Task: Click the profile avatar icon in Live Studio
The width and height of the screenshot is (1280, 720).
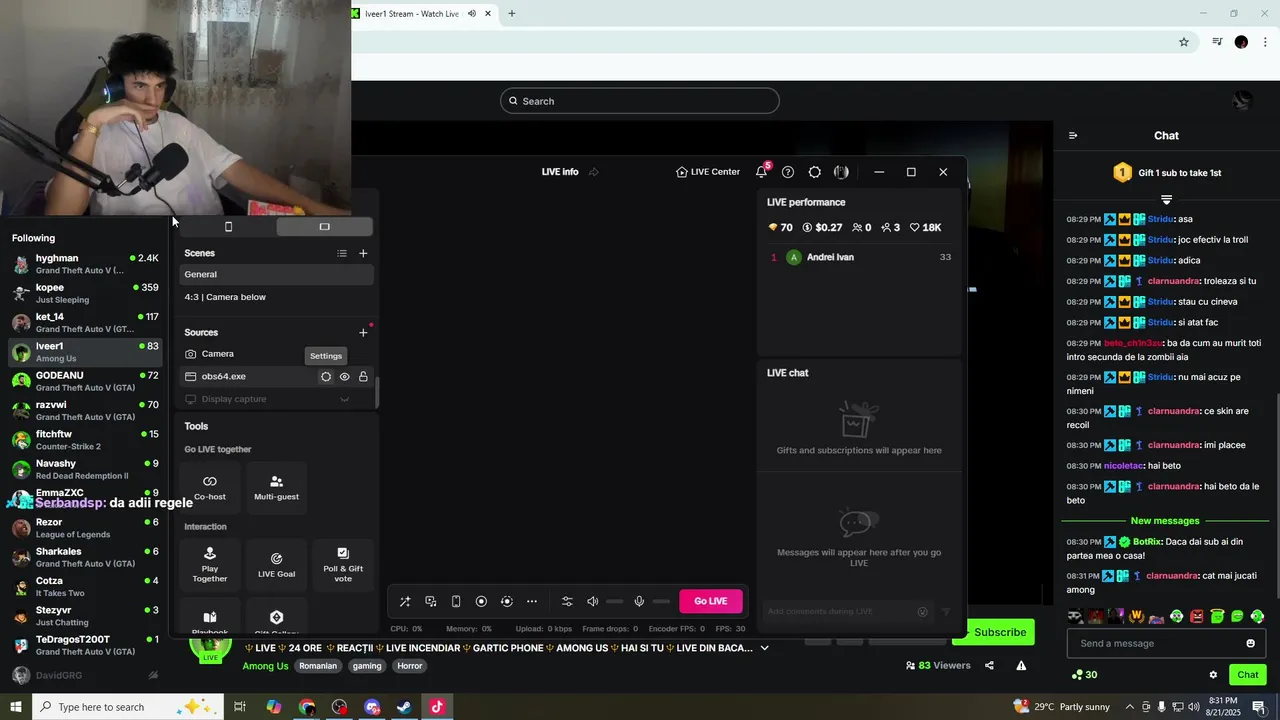Action: click(841, 172)
